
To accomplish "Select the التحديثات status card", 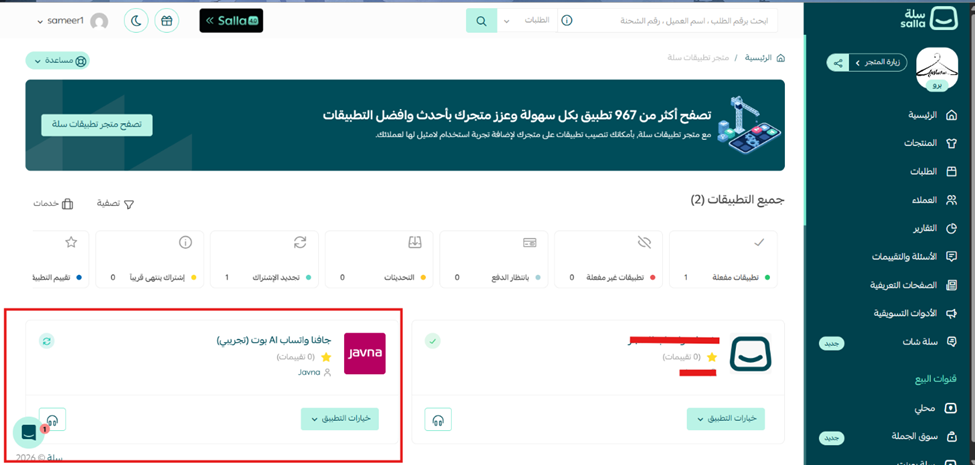I will pyautogui.click(x=379, y=259).
